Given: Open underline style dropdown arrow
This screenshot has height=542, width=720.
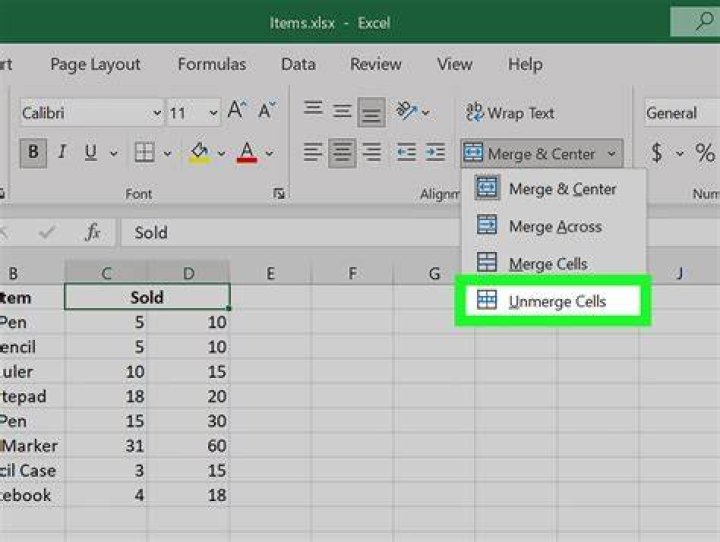Looking at the screenshot, I should point(113,153).
